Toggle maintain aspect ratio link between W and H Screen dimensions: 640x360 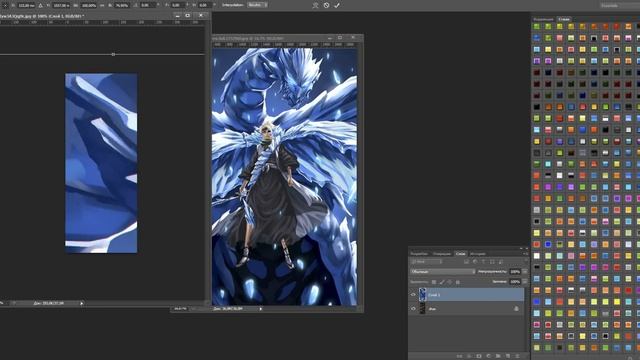pos(102,5)
